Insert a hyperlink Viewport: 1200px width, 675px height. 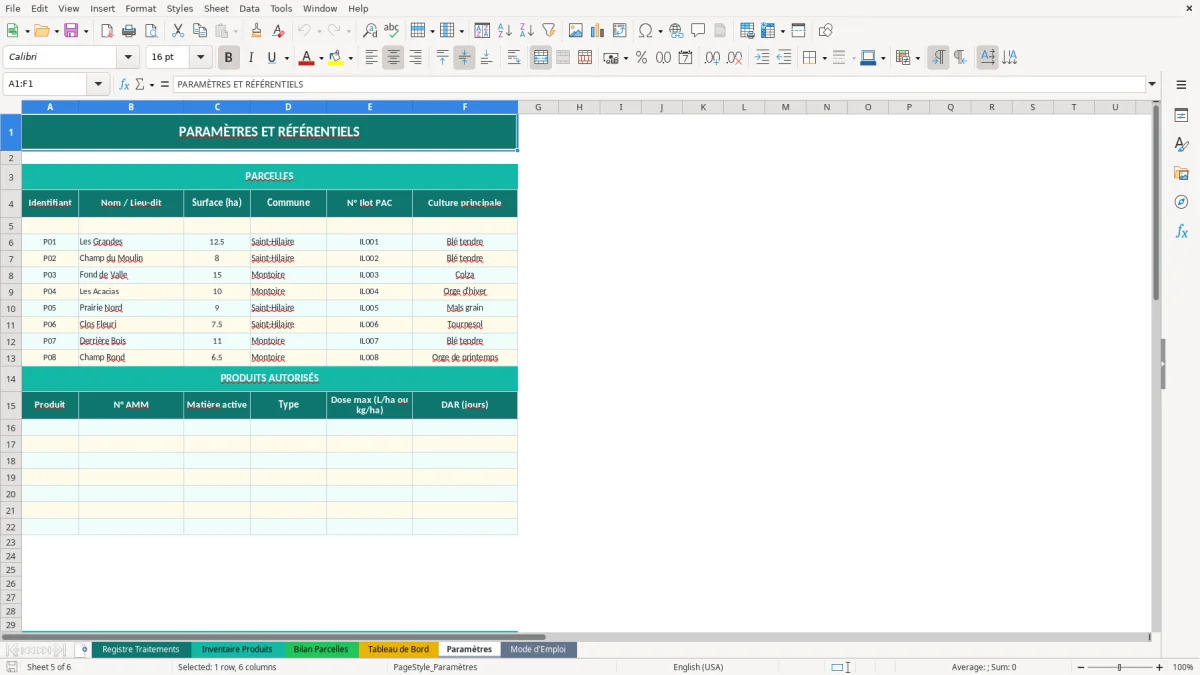(676, 31)
